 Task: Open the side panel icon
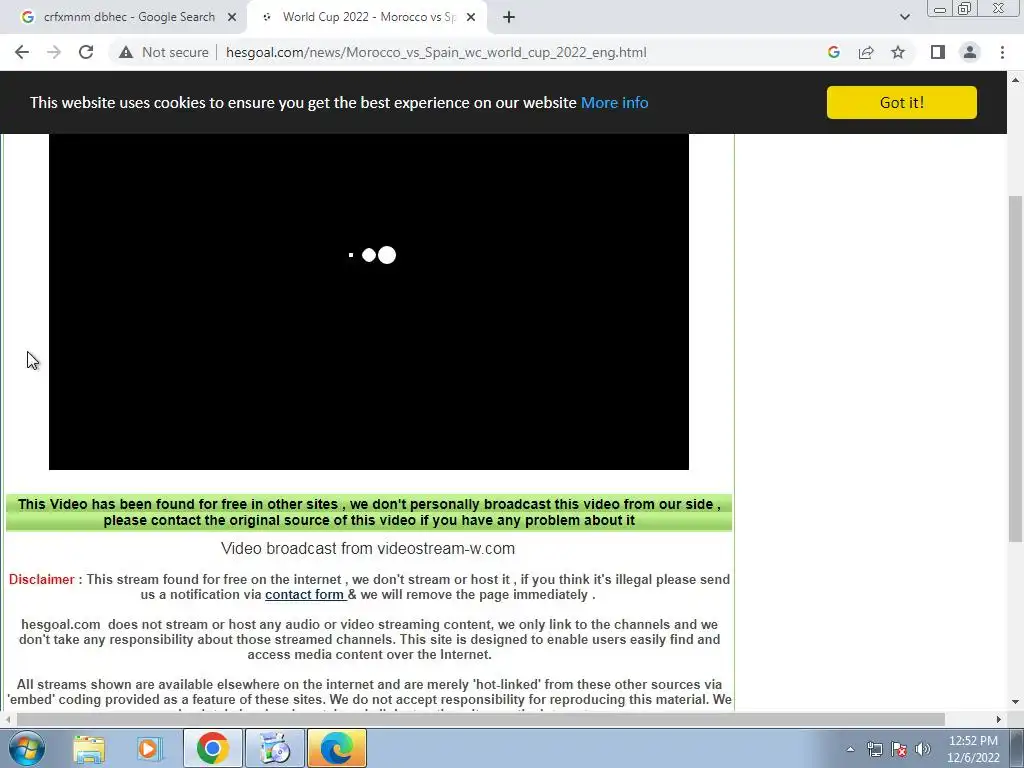[938, 52]
